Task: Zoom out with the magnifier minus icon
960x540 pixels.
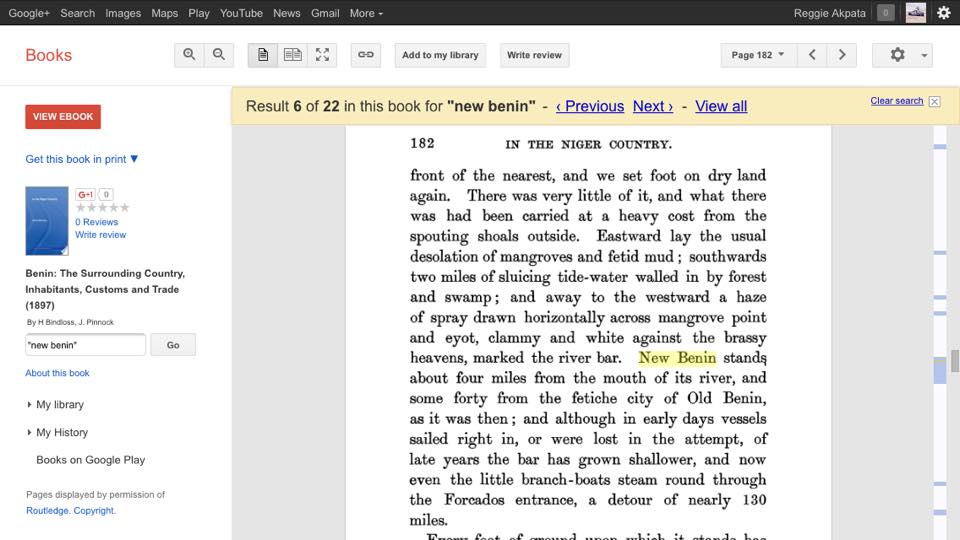Action: (x=219, y=55)
